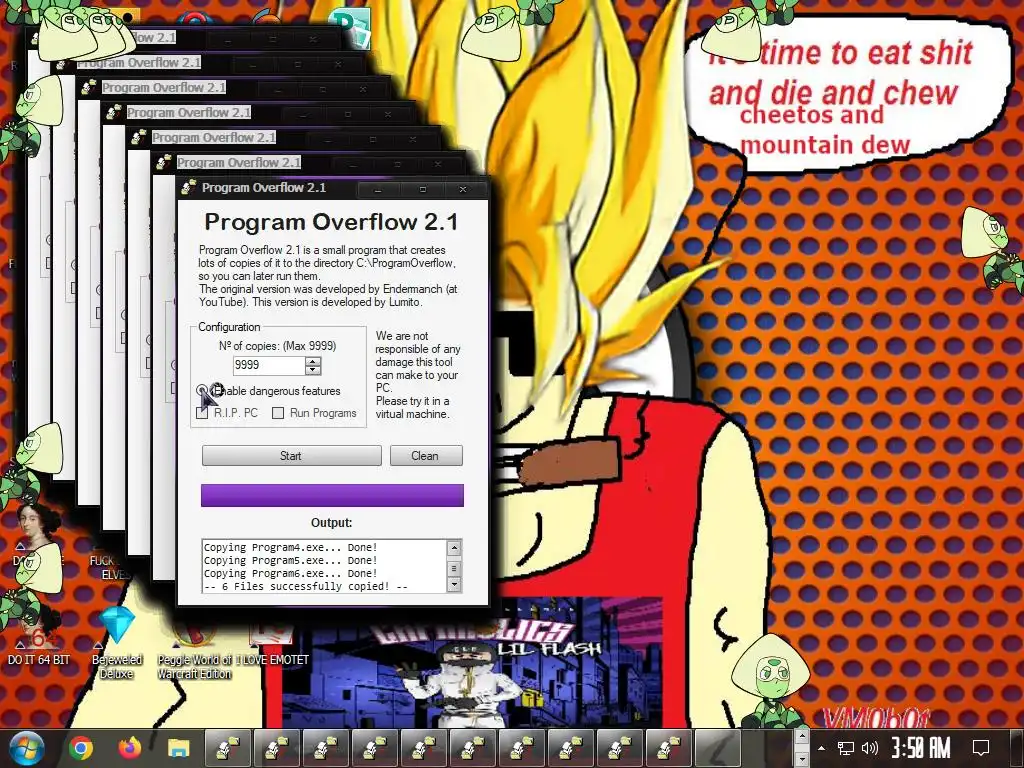
Task: Open the Action Center notification icon
Action: click(981, 748)
